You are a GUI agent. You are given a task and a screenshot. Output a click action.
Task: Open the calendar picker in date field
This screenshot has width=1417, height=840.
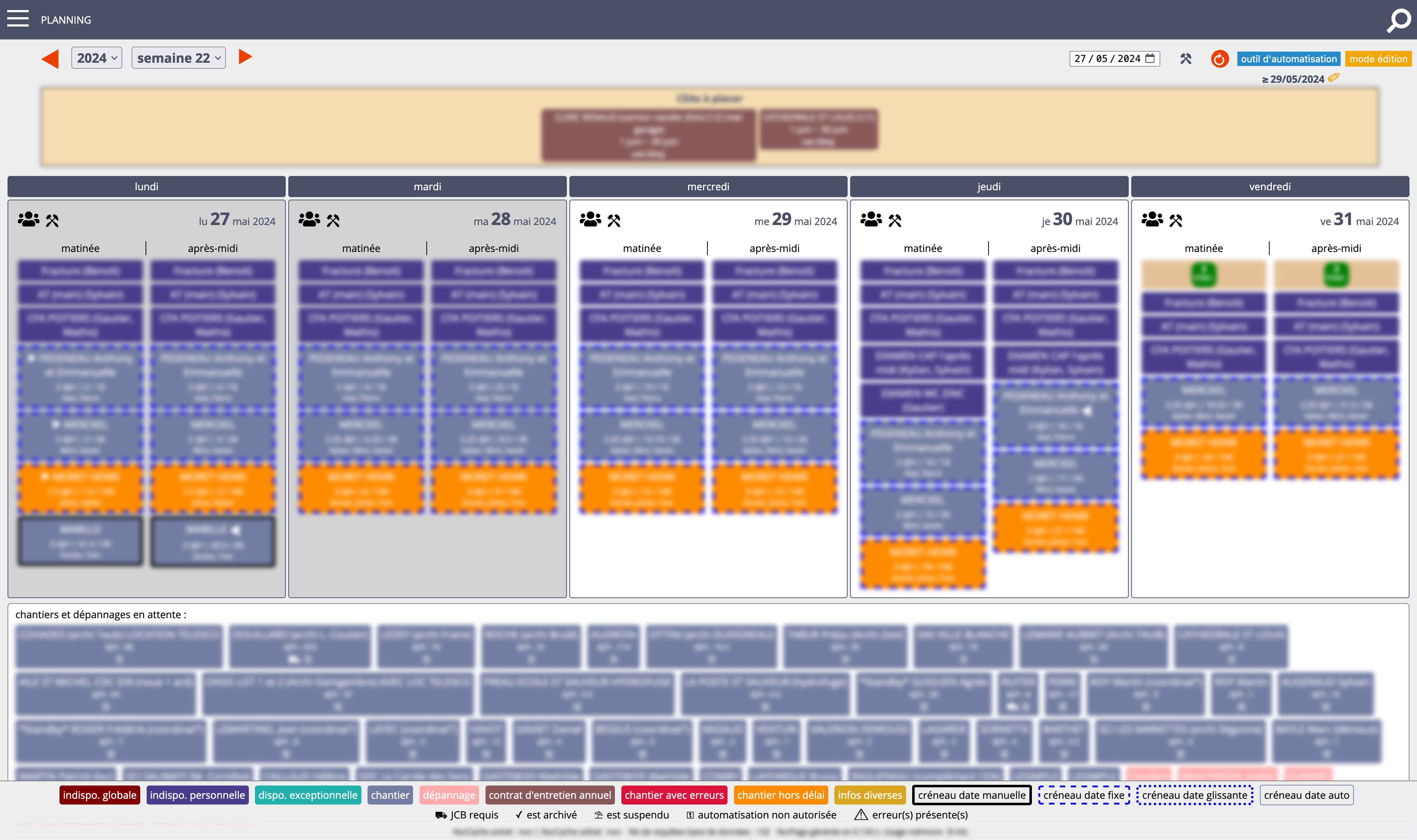(1150, 58)
